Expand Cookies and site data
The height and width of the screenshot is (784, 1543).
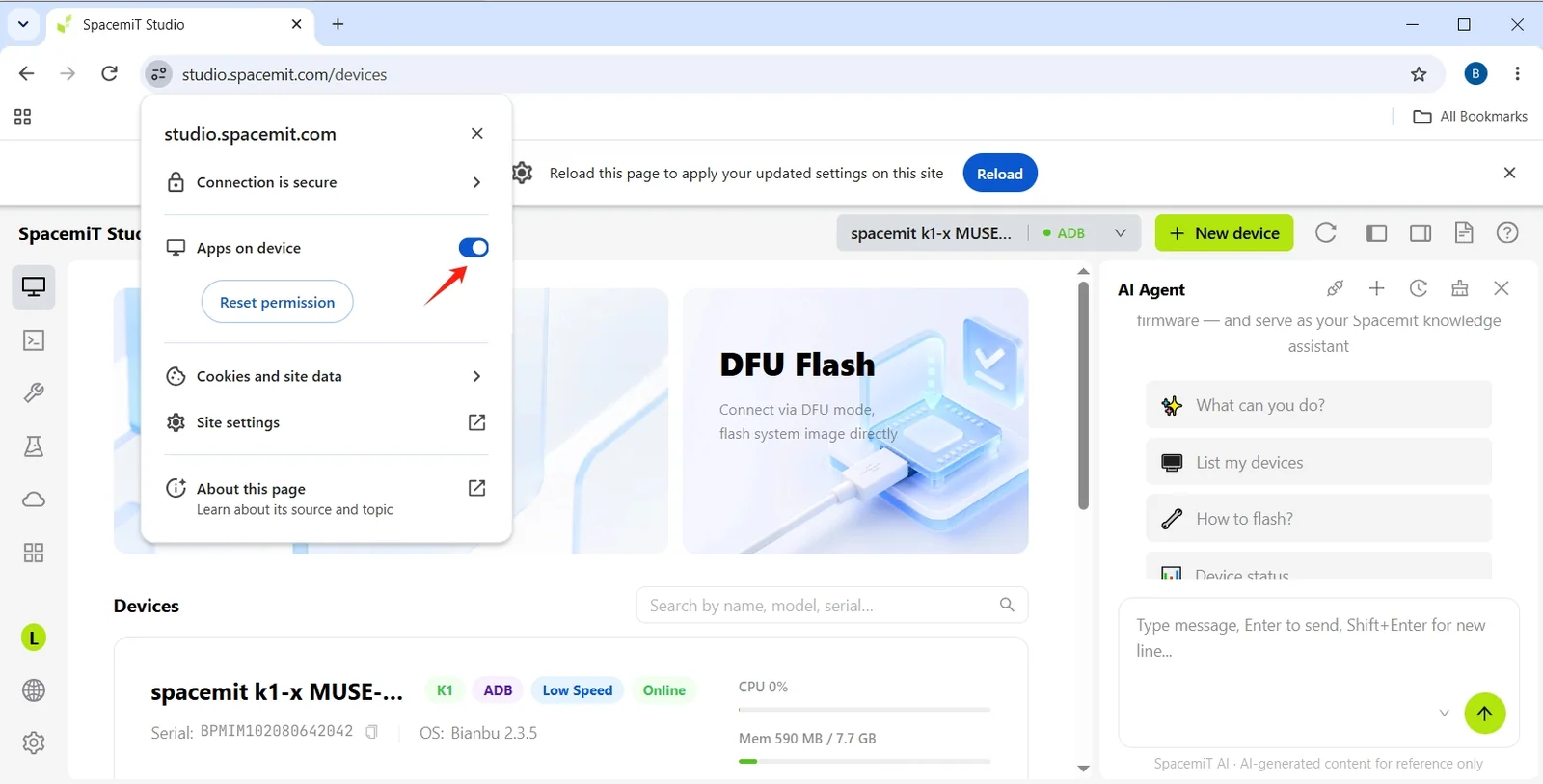tap(326, 376)
